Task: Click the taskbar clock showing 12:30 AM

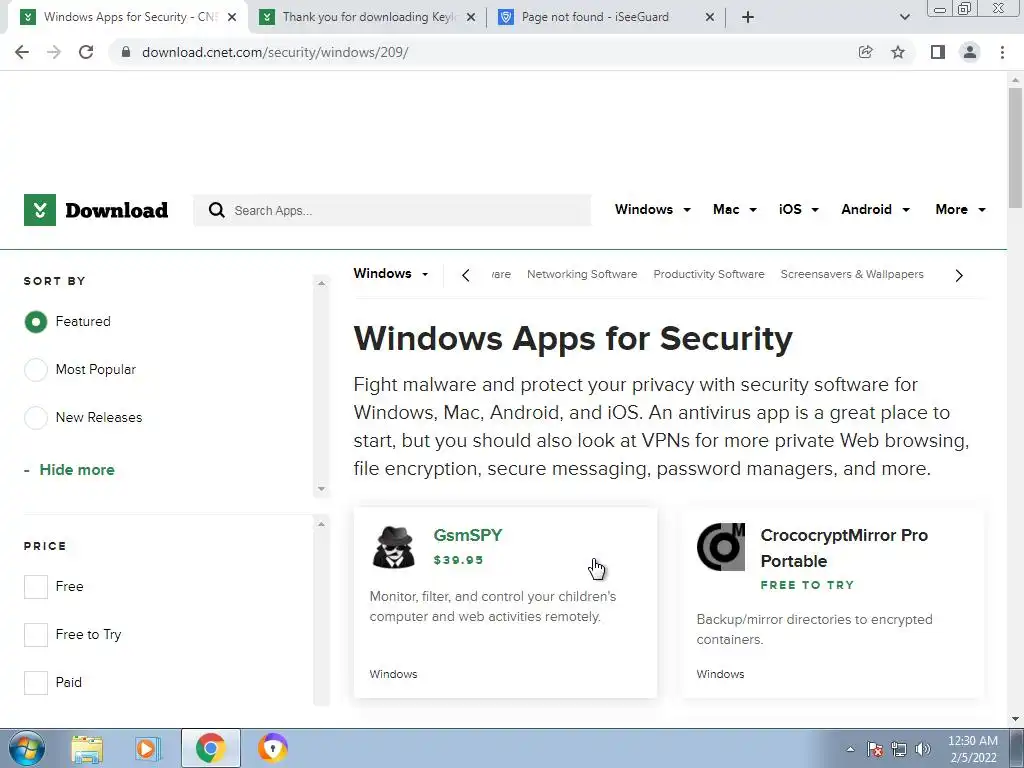Action: 972,749
